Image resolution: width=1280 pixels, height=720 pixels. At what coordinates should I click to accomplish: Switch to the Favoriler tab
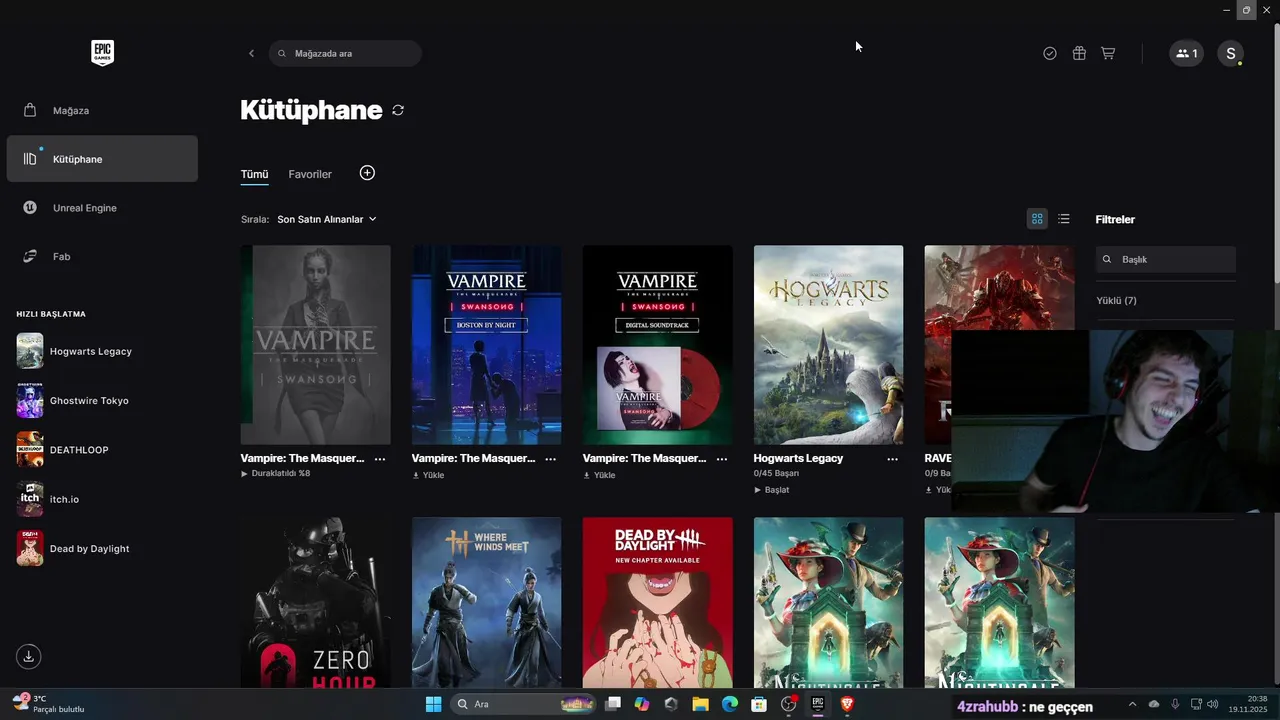coord(310,174)
